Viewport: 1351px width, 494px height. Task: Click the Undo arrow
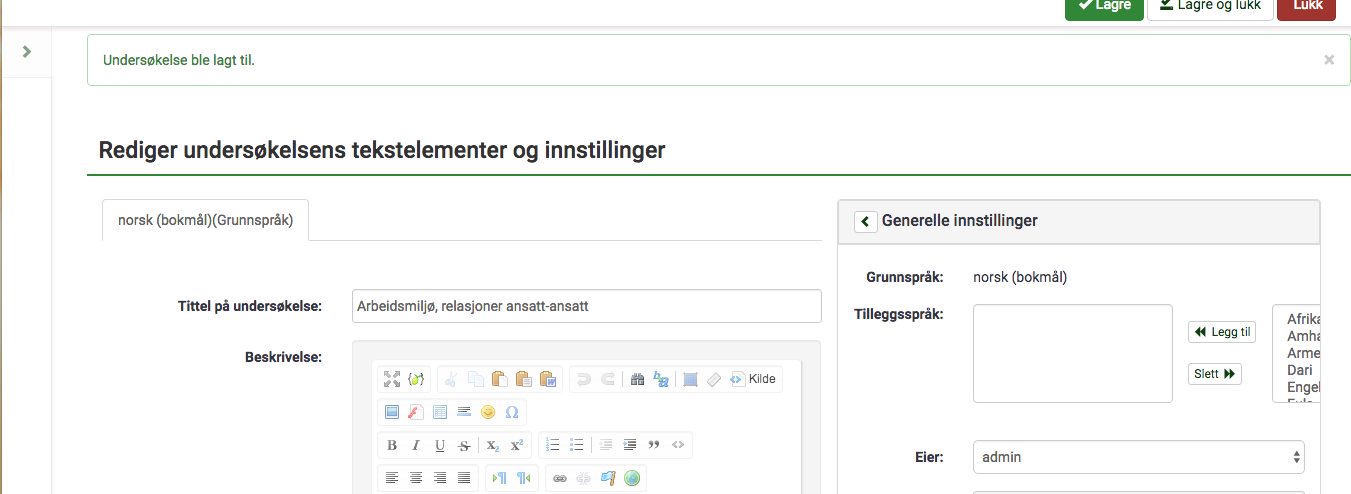[x=583, y=379]
